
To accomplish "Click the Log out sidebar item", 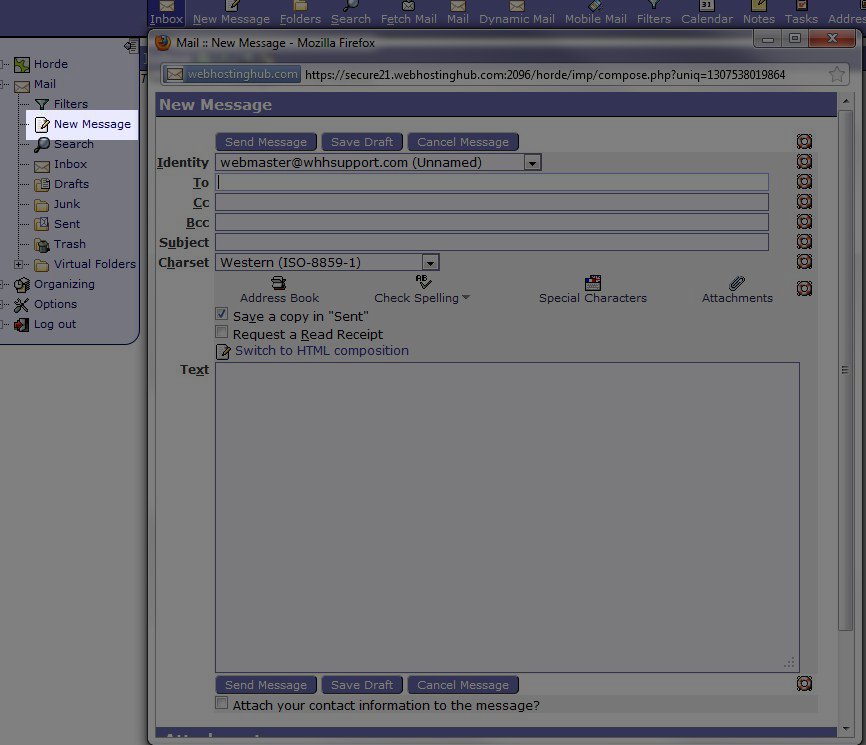I will (54, 324).
